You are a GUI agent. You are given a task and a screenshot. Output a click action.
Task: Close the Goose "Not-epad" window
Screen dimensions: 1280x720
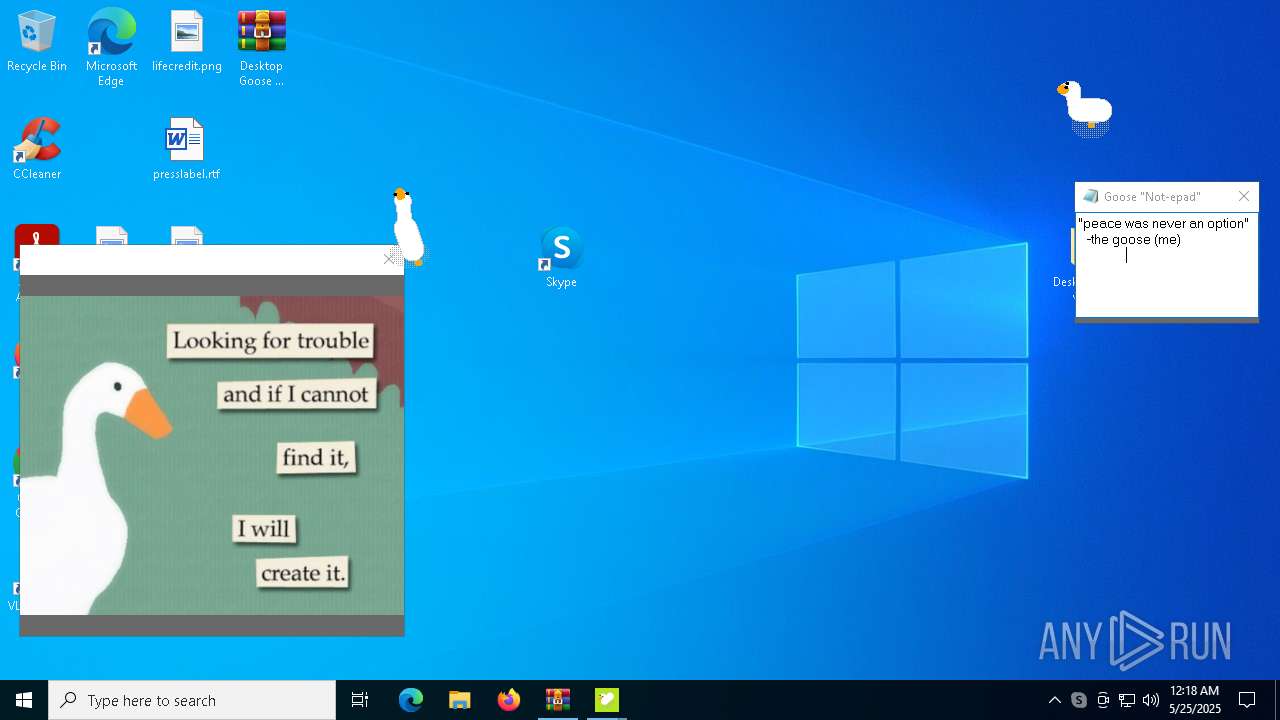(x=1244, y=196)
